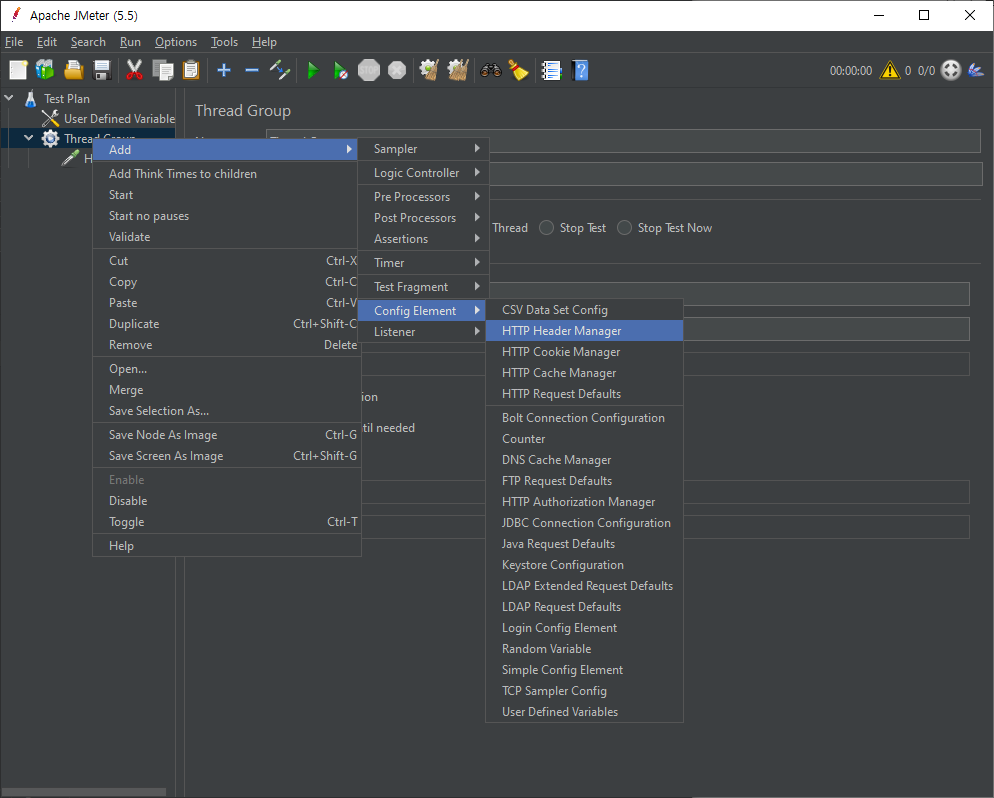
Task: Choose HTTP Header Manager config element
Action: coord(584,331)
